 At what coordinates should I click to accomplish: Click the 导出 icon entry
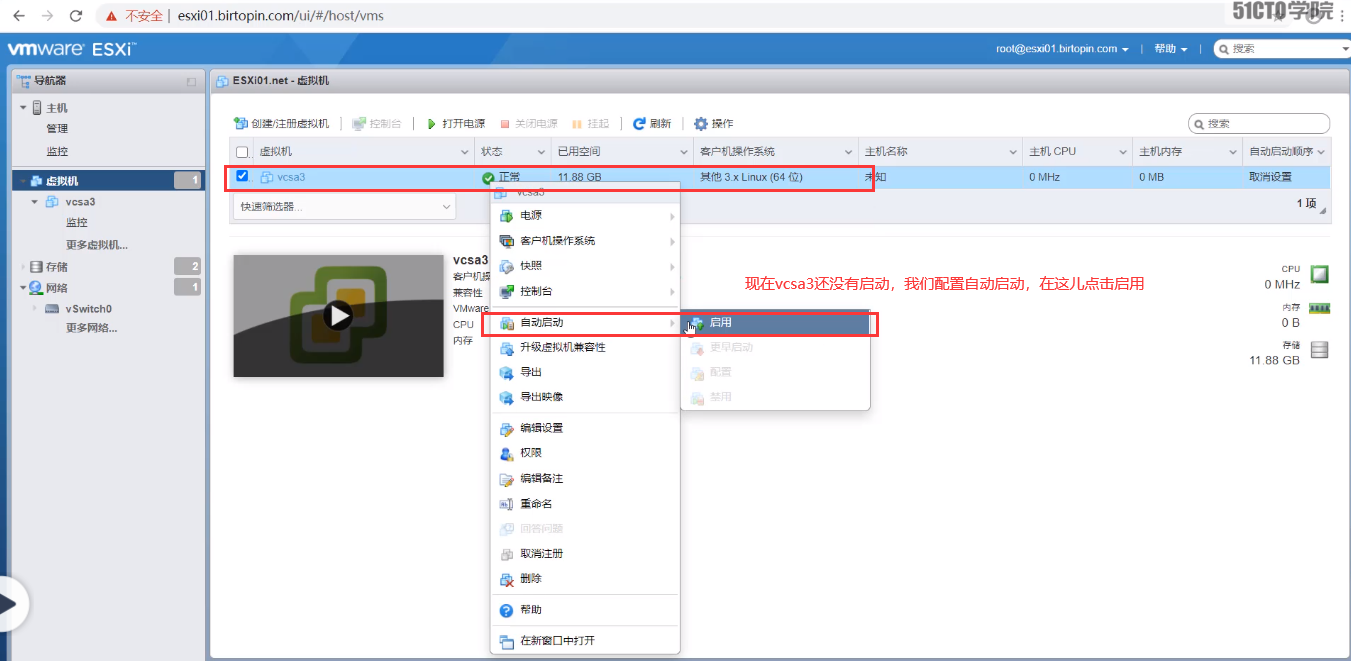pyautogui.click(x=506, y=372)
